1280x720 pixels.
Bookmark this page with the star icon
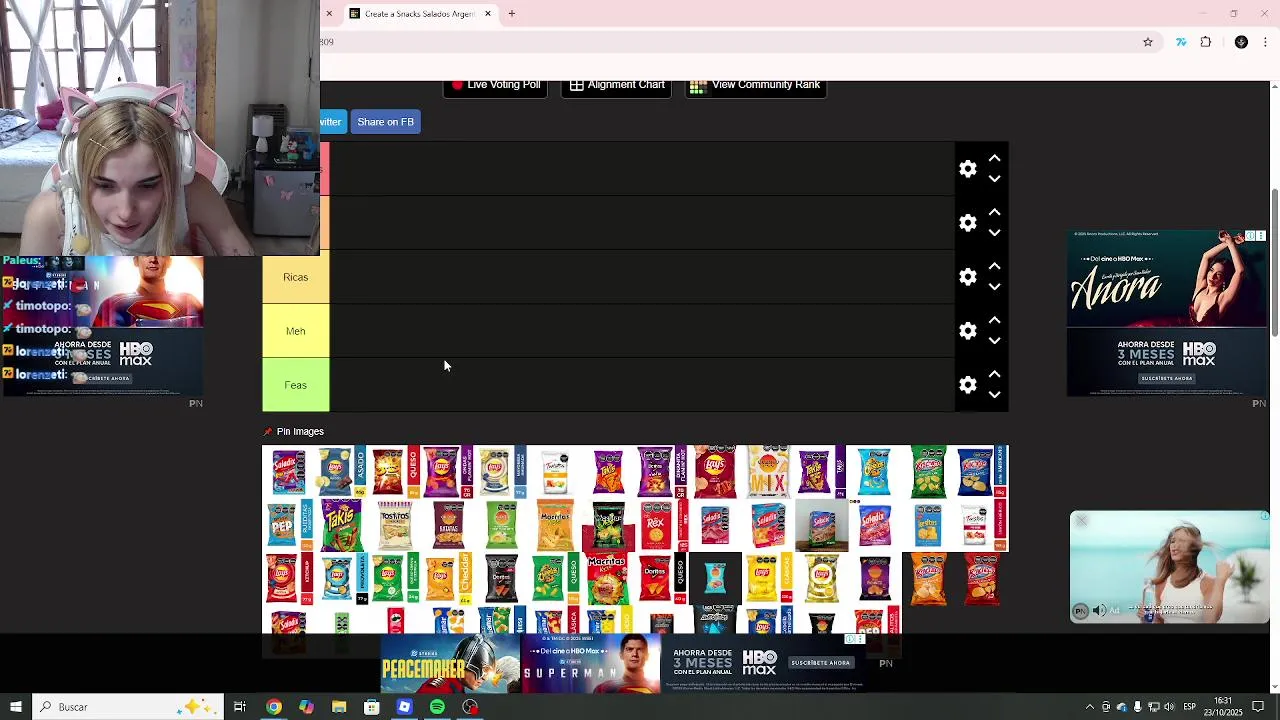[1148, 42]
